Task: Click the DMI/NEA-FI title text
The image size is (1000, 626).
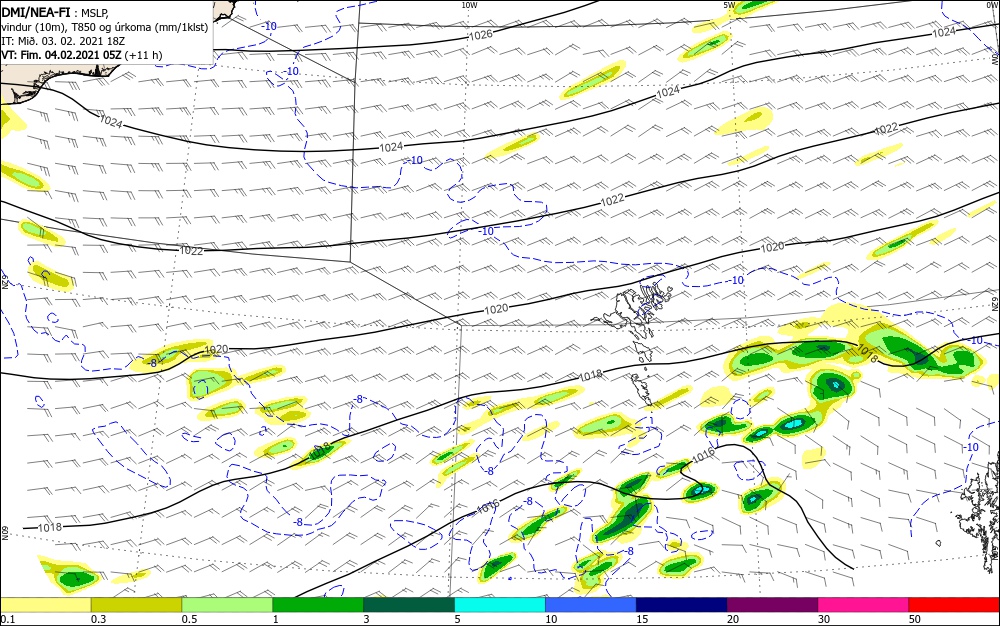Action: tap(34, 13)
